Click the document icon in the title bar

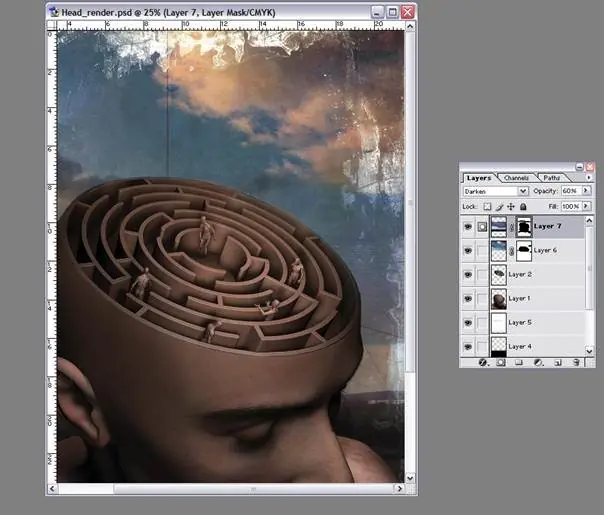(x=54, y=12)
